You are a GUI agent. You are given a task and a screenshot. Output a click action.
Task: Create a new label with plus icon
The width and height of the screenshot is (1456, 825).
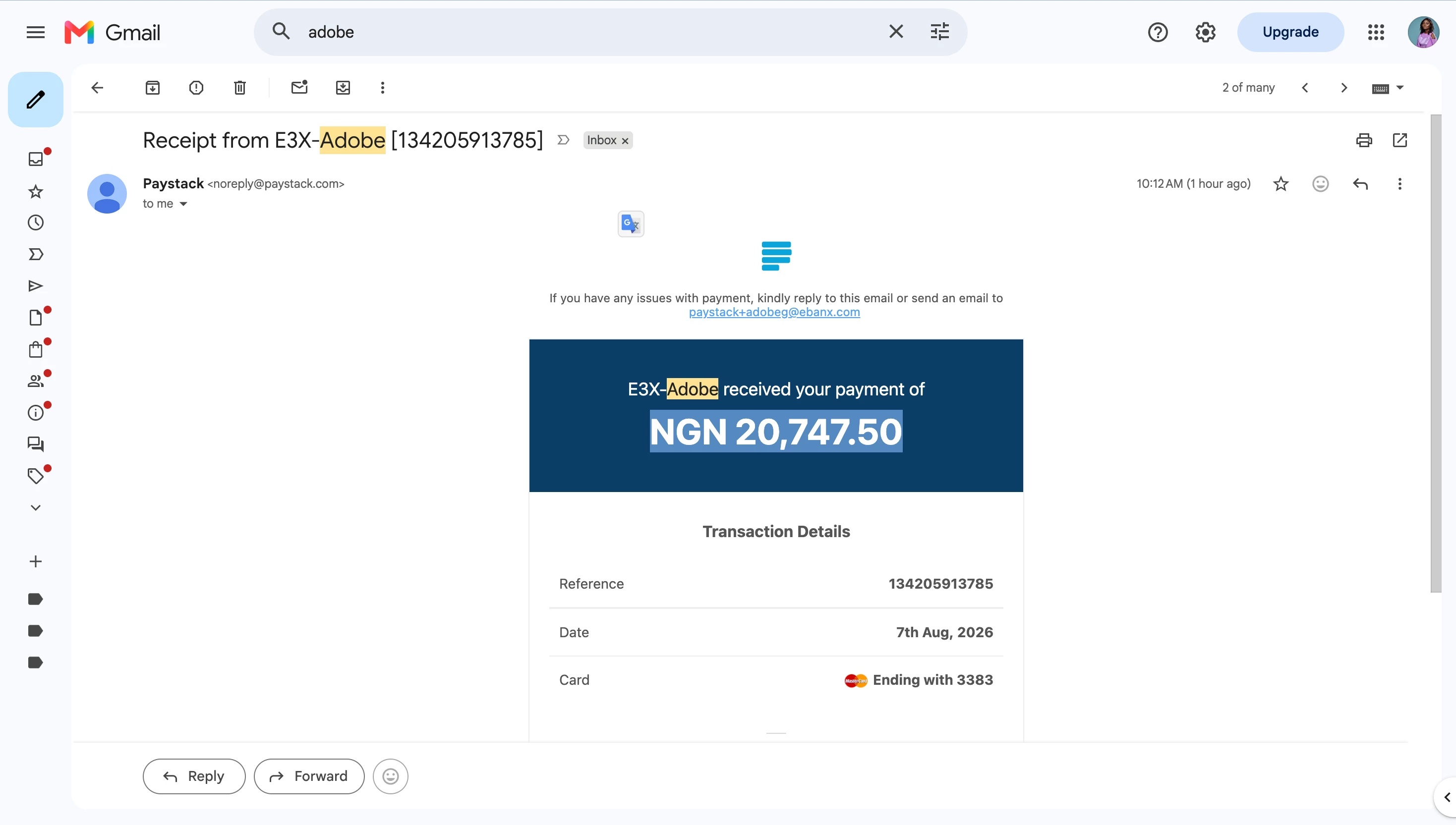[36, 561]
